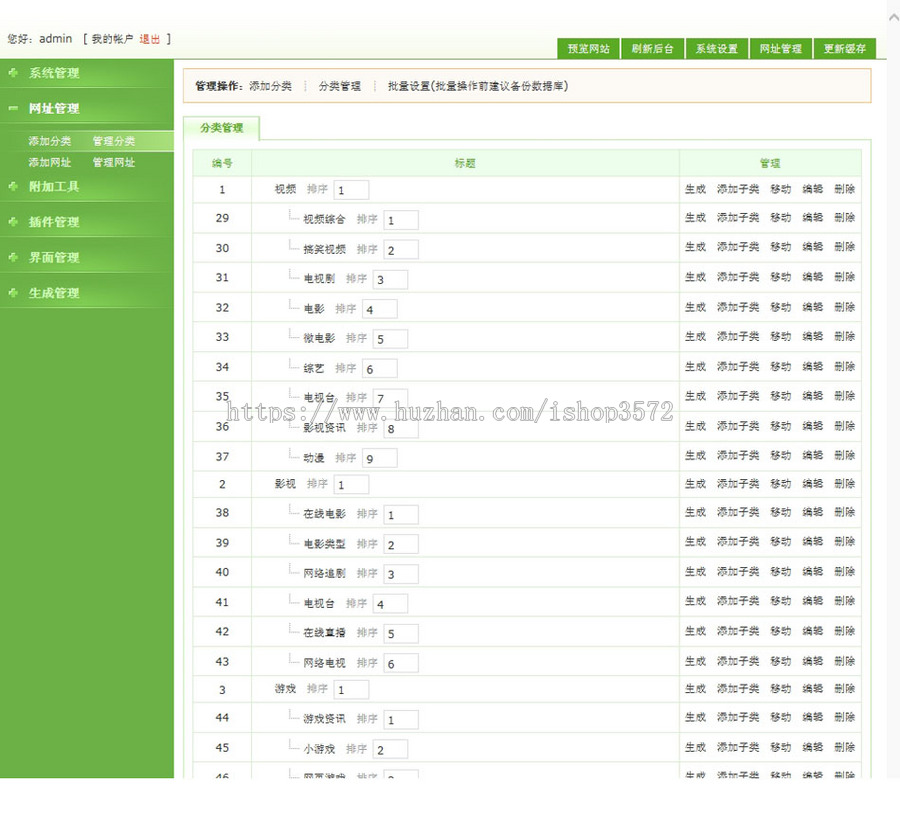Click 删除 in row 34 综艺
Screen dimensions: 900x819
844,367
